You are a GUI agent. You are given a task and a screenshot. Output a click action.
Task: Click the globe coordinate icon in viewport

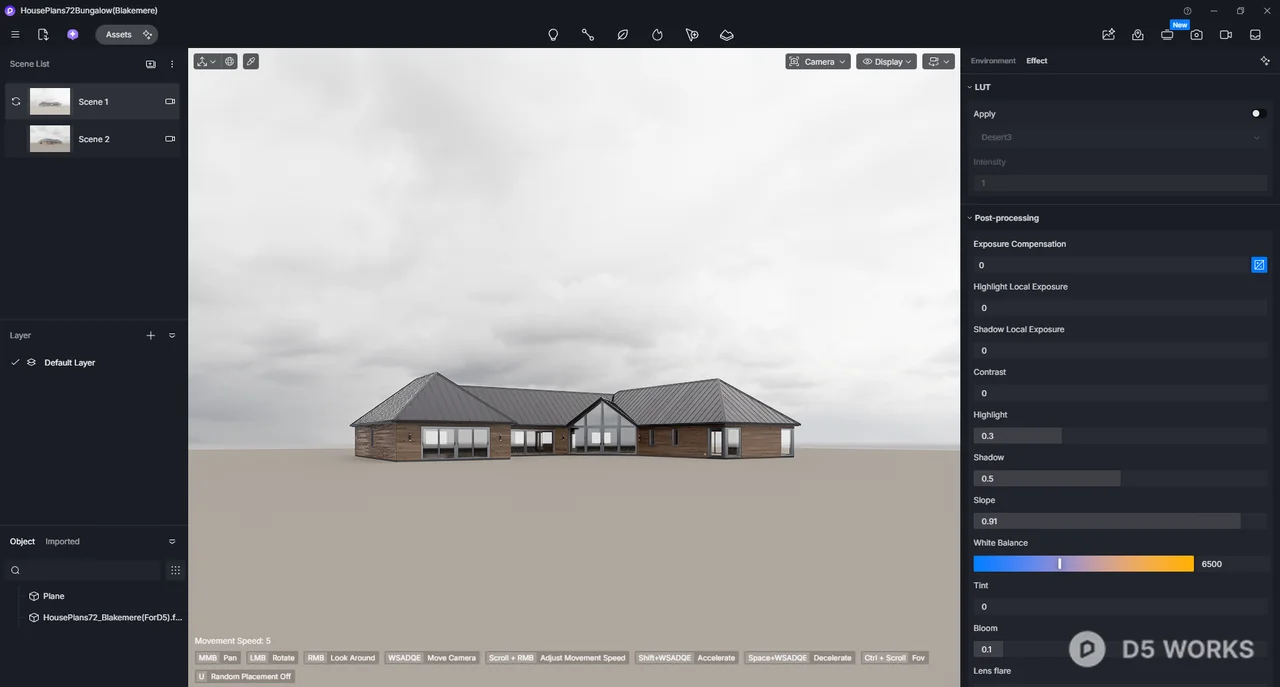229,61
